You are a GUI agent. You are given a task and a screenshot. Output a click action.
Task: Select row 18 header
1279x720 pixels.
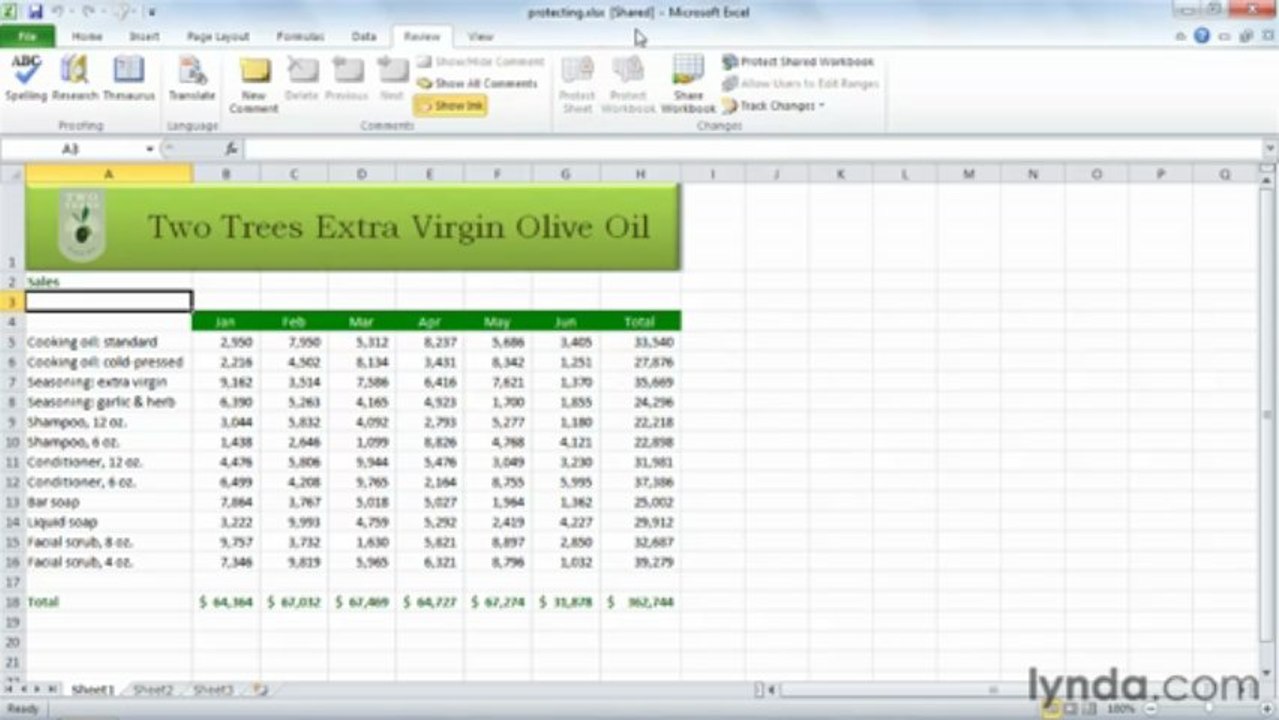[x=12, y=602]
